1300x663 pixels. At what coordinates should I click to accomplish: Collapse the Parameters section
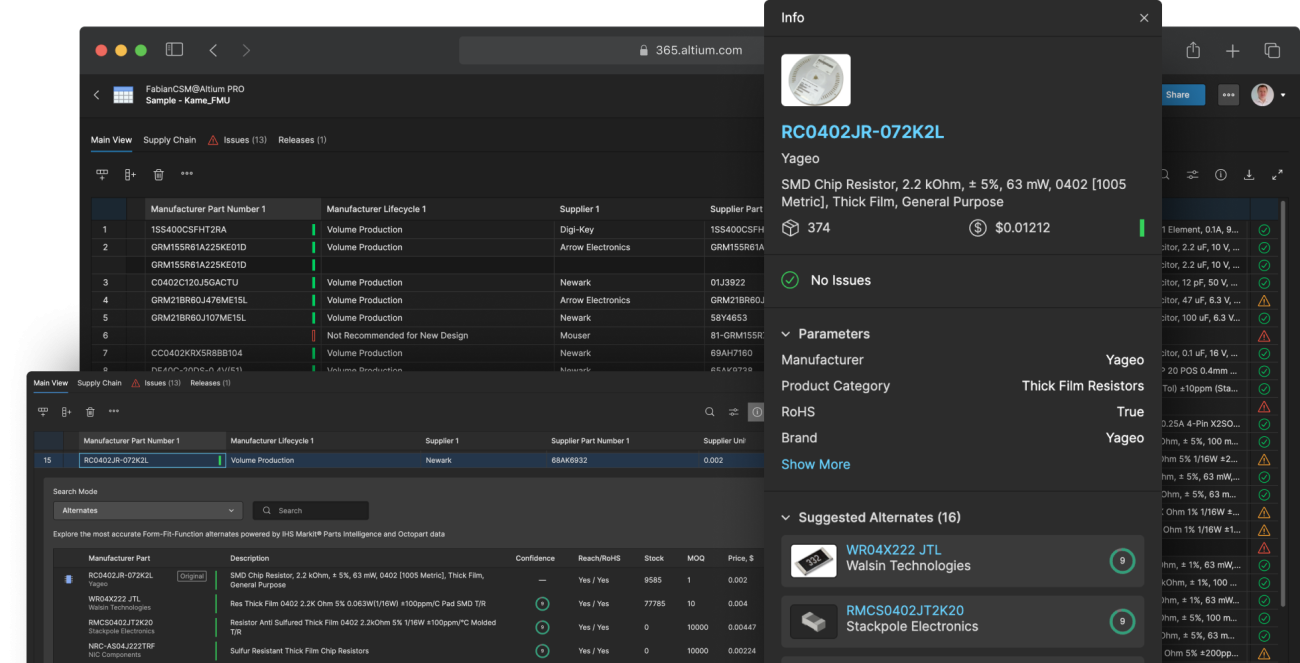(x=786, y=334)
